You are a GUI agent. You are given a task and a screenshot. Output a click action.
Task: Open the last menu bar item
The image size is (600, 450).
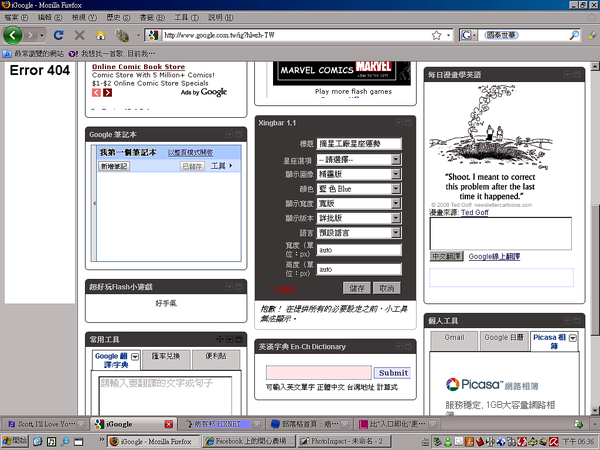pyautogui.click(x=220, y=17)
